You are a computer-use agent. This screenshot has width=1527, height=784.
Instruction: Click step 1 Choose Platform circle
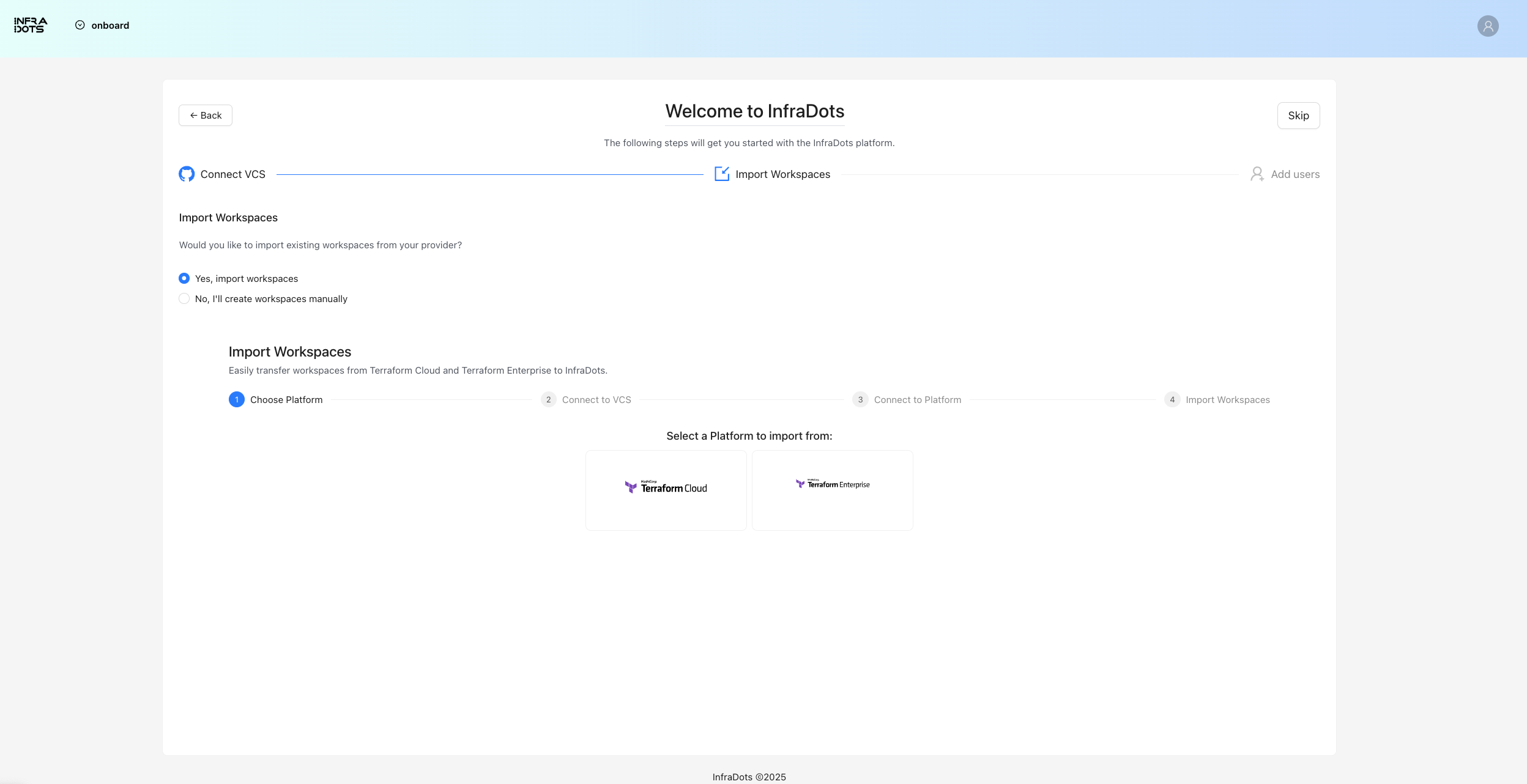click(x=237, y=400)
